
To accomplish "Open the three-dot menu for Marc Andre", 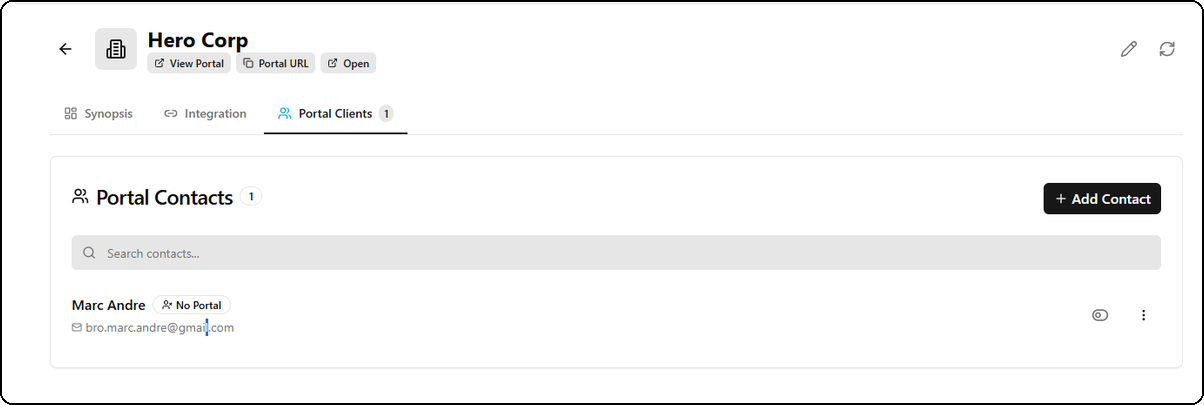I will (x=1143, y=315).
